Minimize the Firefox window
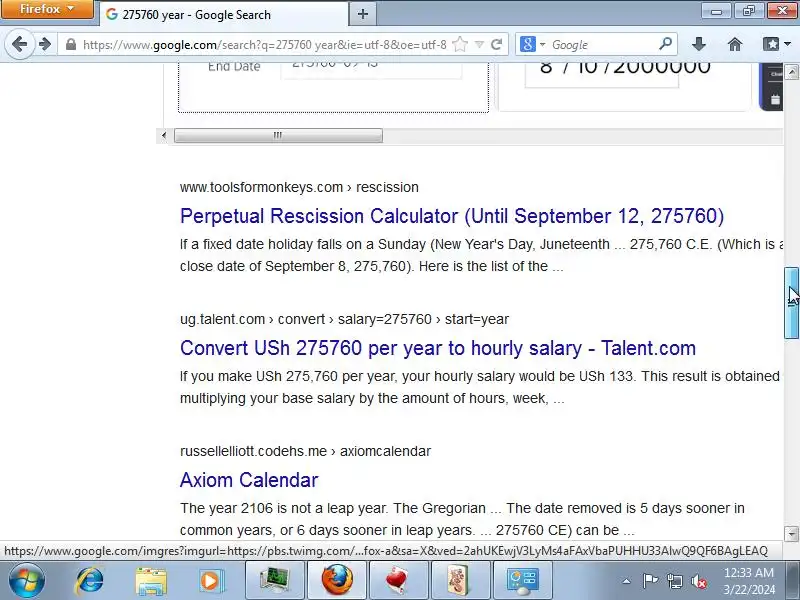Image resolution: width=800 pixels, height=600 pixels. [716, 11]
